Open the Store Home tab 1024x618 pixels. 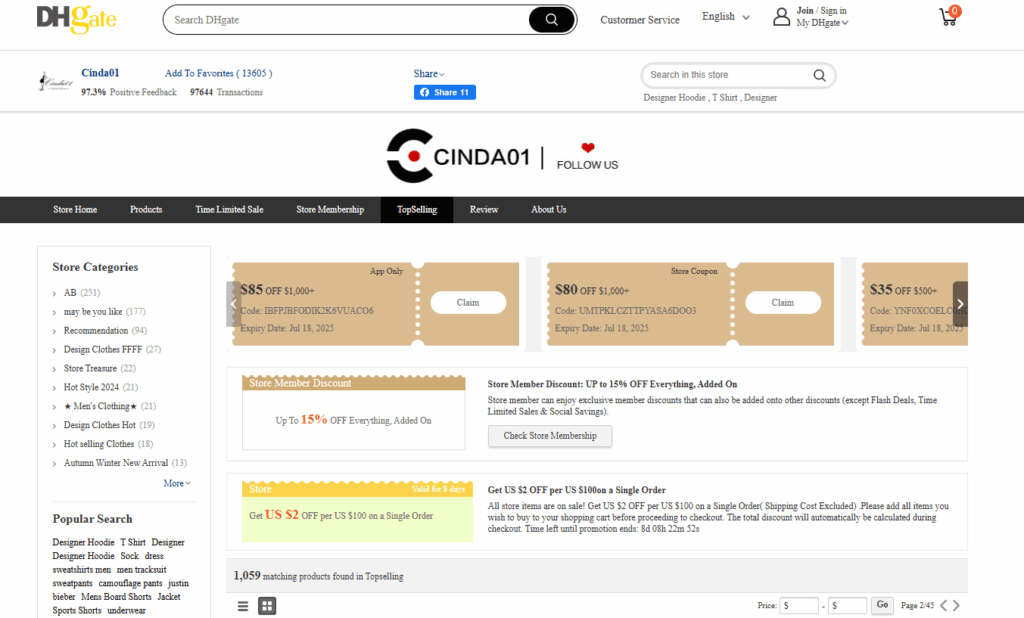coord(75,210)
